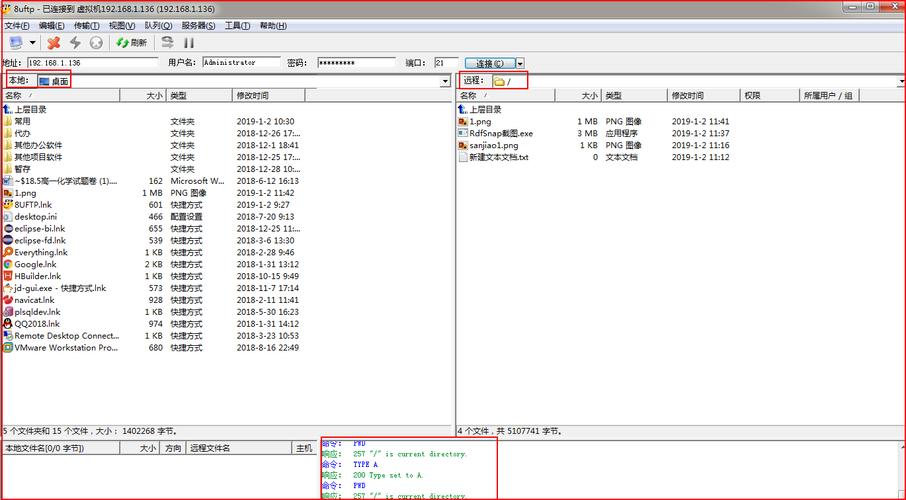Click the lightning bolt reconnect icon
906x500 pixels.
click(x=75, y=43)
